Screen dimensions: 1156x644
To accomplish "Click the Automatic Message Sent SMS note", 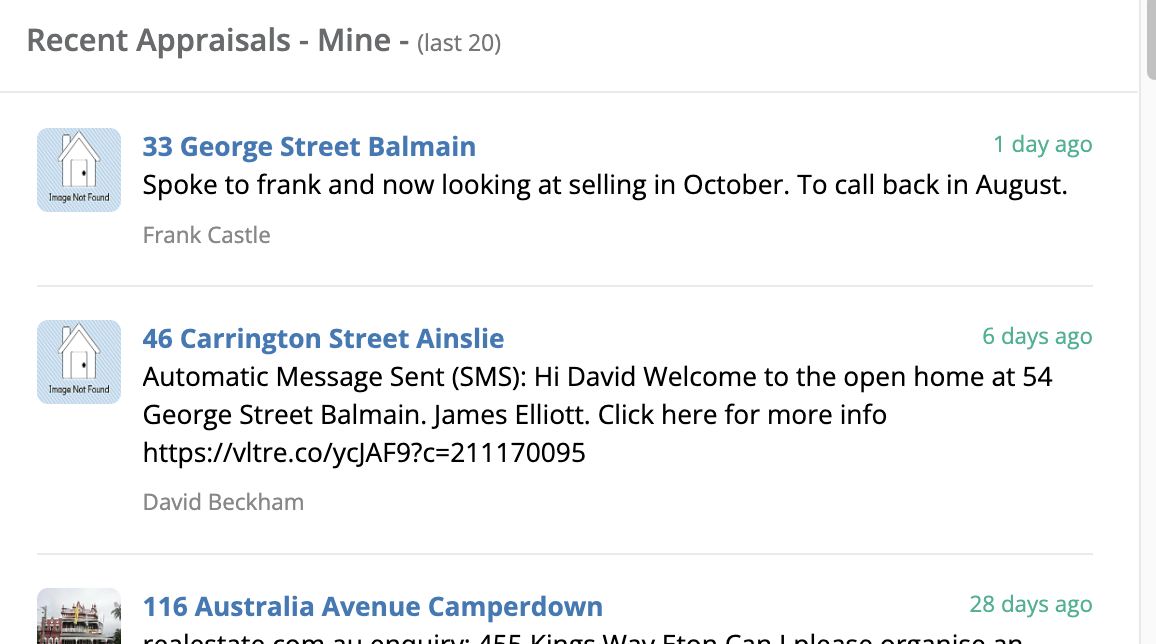I will click(597, 415).
